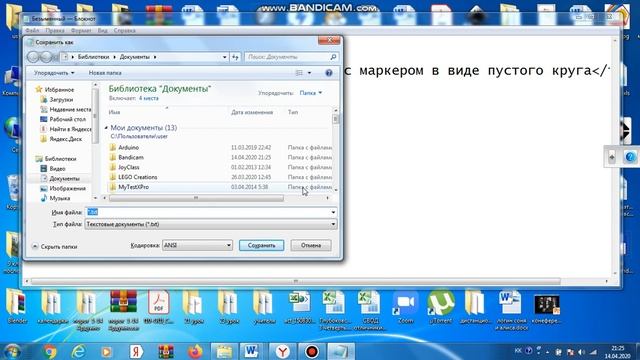Open help with blue question icon in dialog
This screenshot has height=360, width=640.
tap(329, 73)
